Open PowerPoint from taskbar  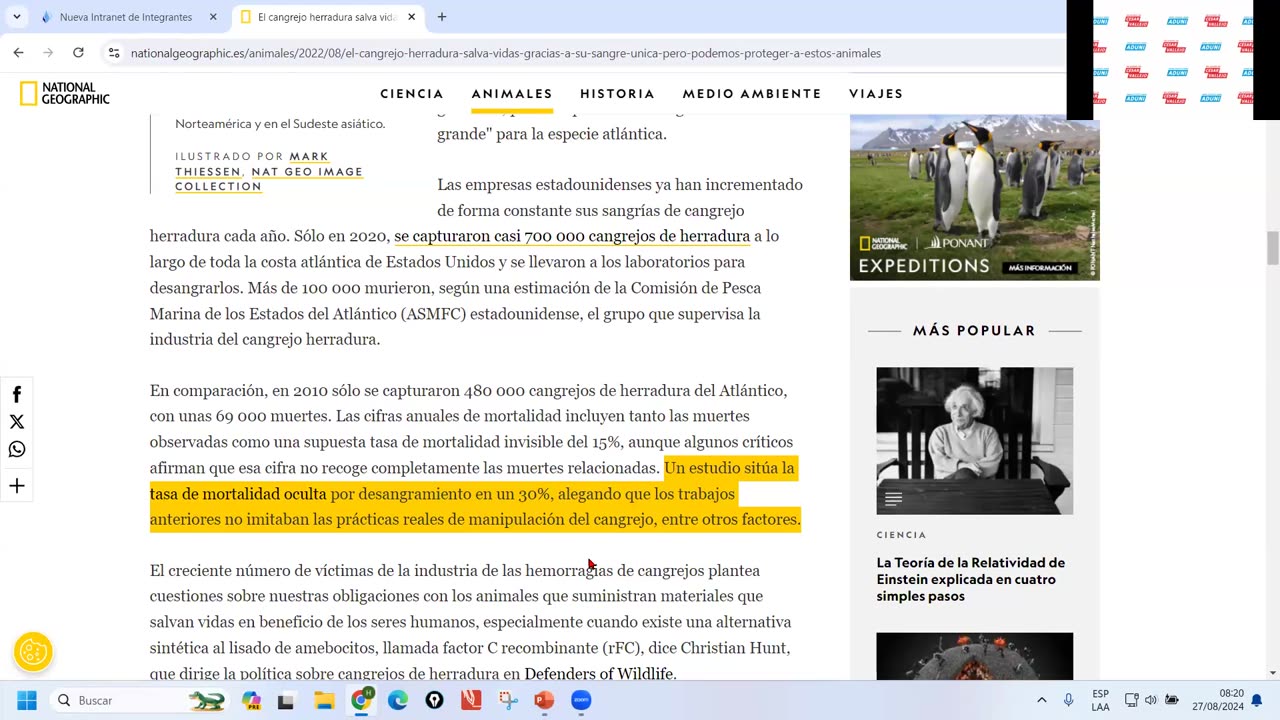tap(544, 700)
